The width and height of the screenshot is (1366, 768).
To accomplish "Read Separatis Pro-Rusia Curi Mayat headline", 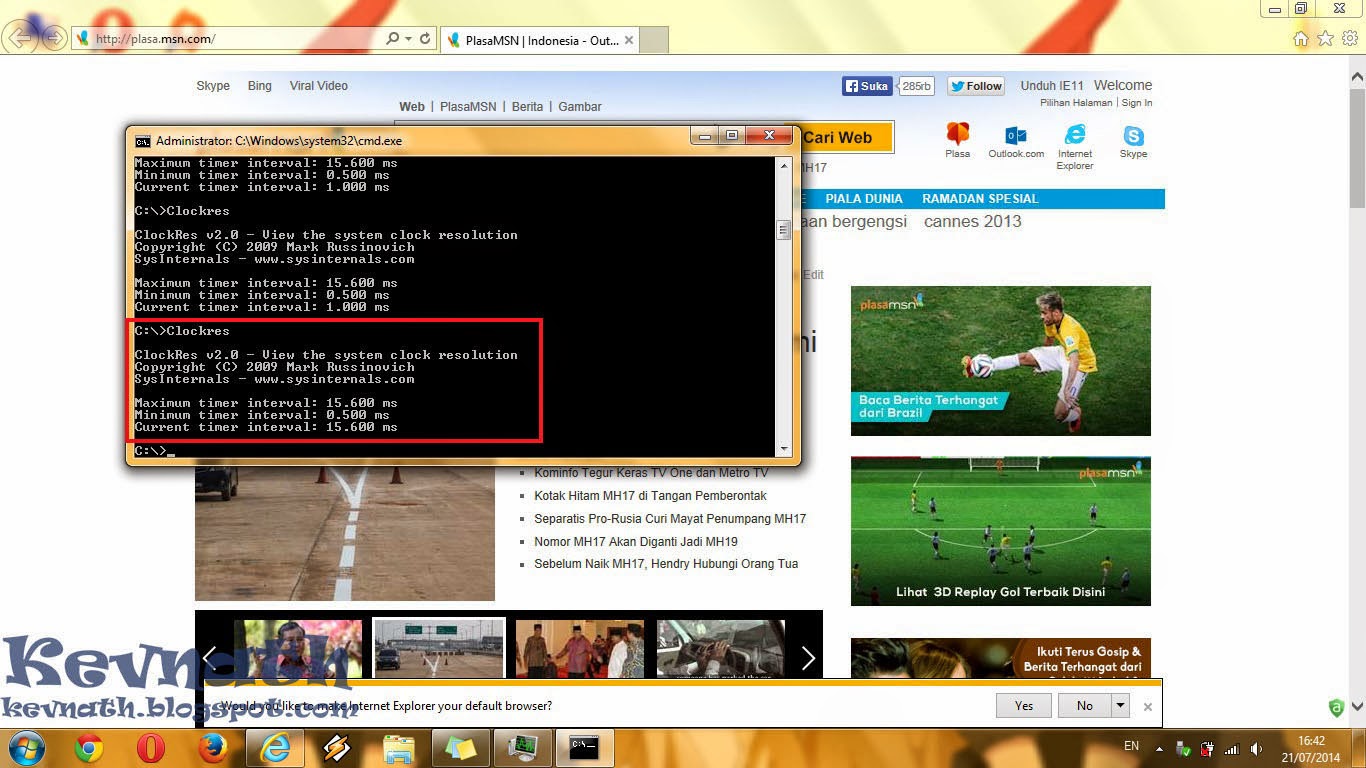I will click(x=670, y=519).
